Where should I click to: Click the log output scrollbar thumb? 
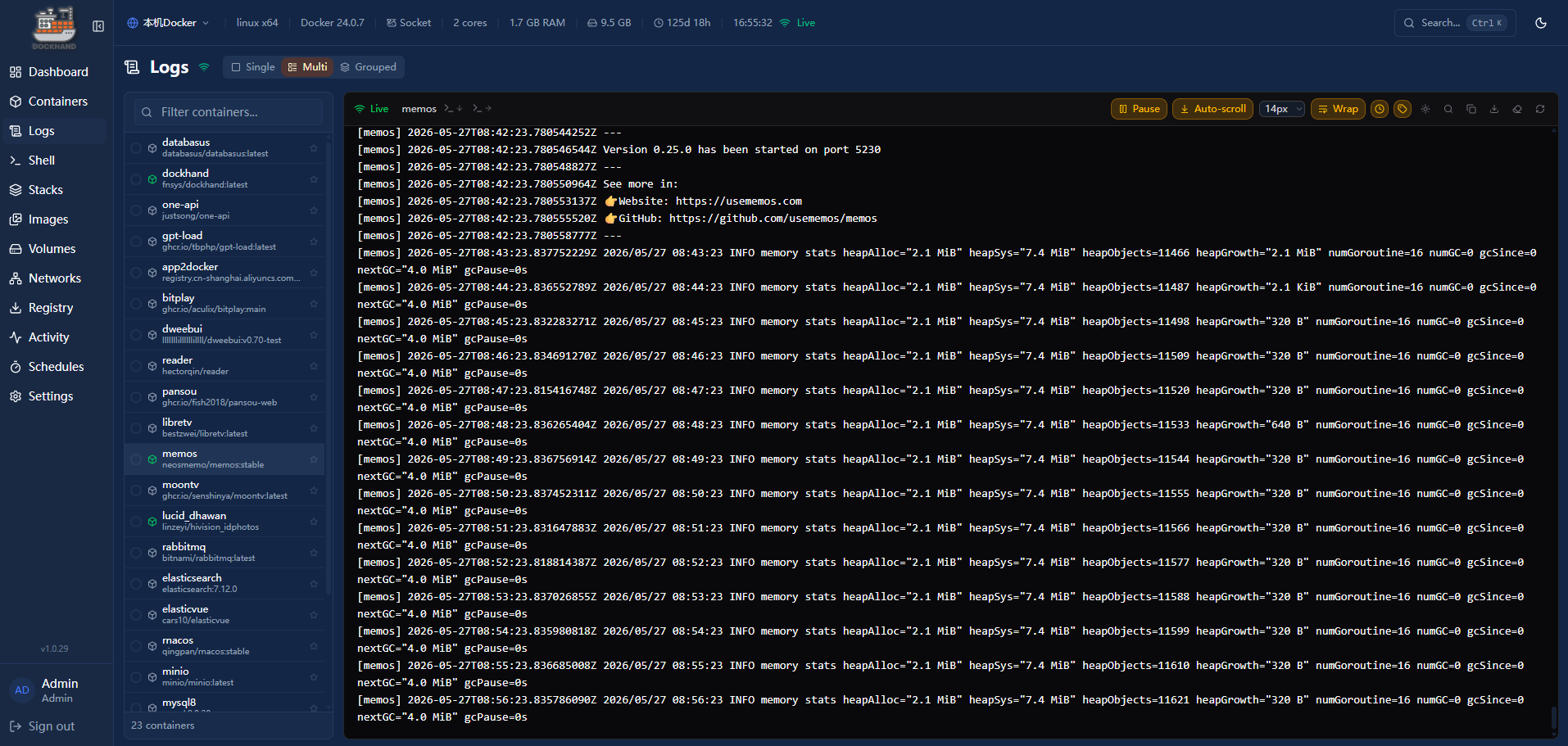(x=1553, y=716)
